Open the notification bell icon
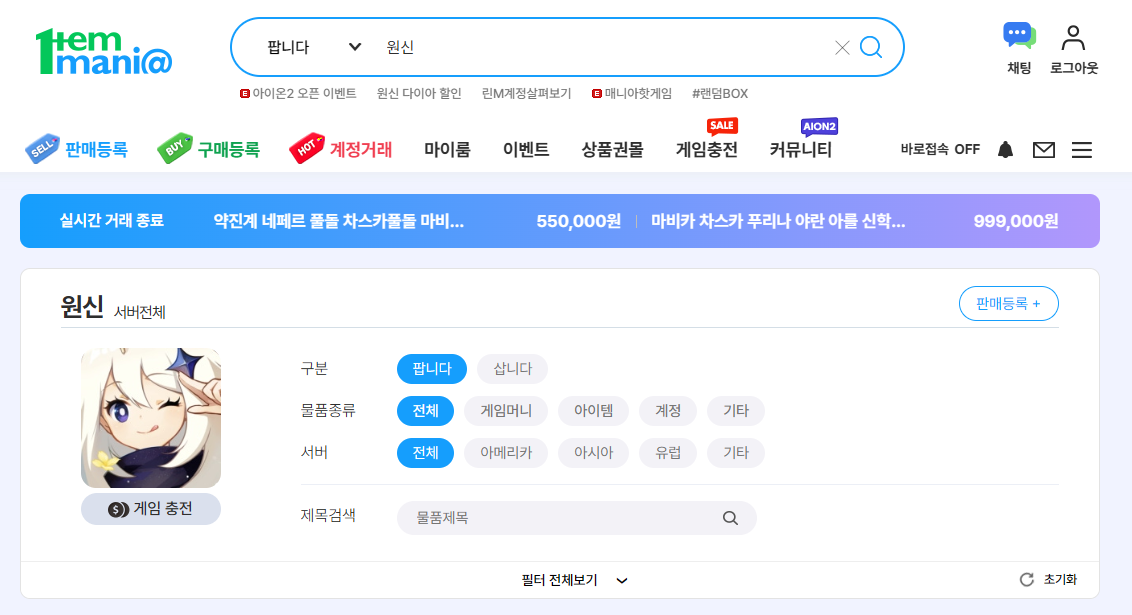Screen dimensions: 1132x615 [x=1005, y=149]
